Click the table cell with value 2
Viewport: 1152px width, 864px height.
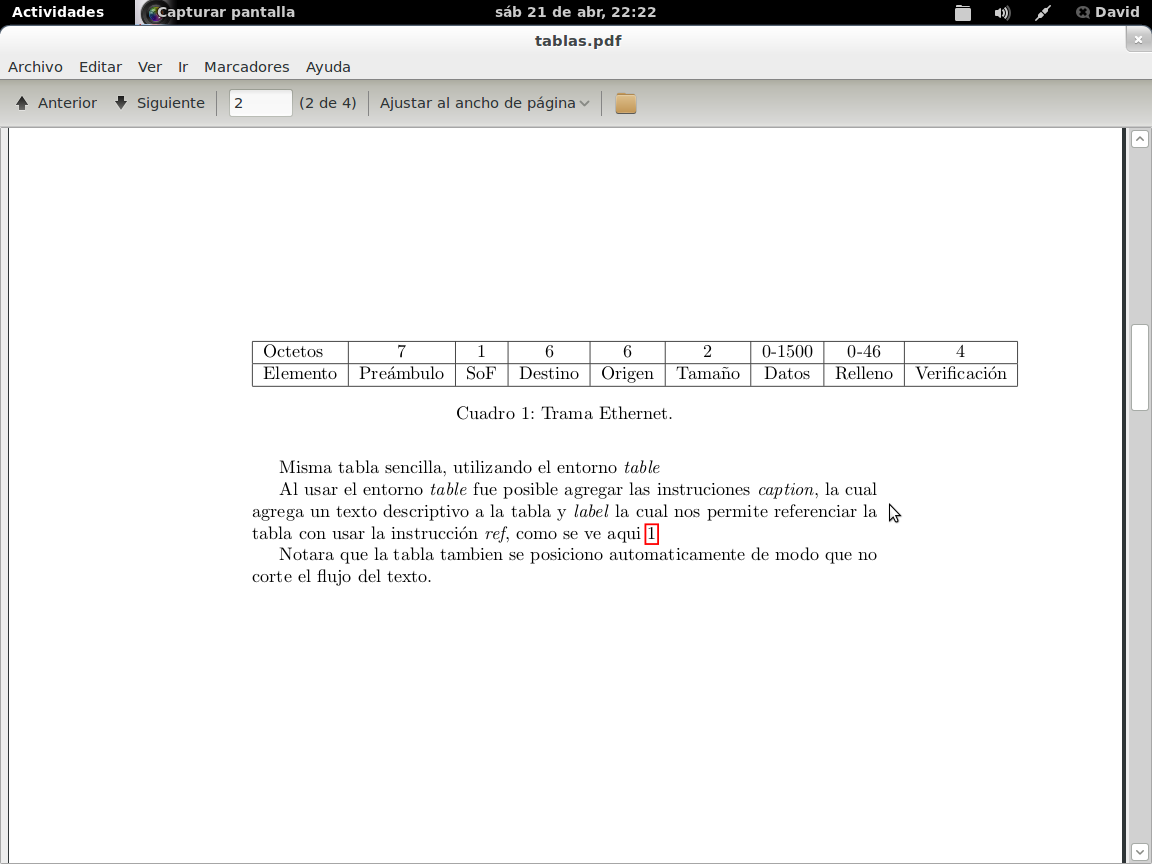coord(708,352)
